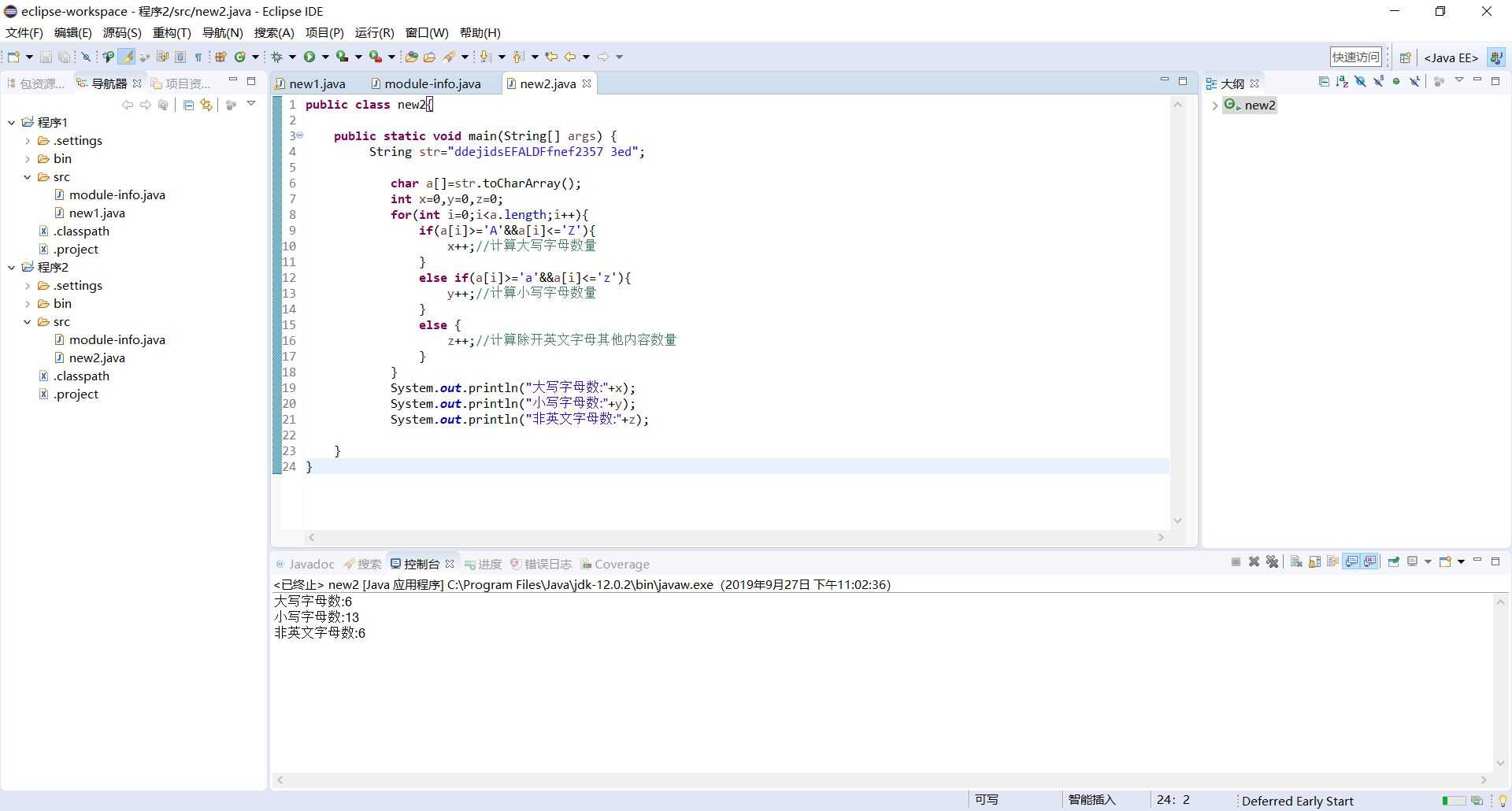Click the Open Perspective icon
The image size is (1512, 811).
pos(1405,57)
